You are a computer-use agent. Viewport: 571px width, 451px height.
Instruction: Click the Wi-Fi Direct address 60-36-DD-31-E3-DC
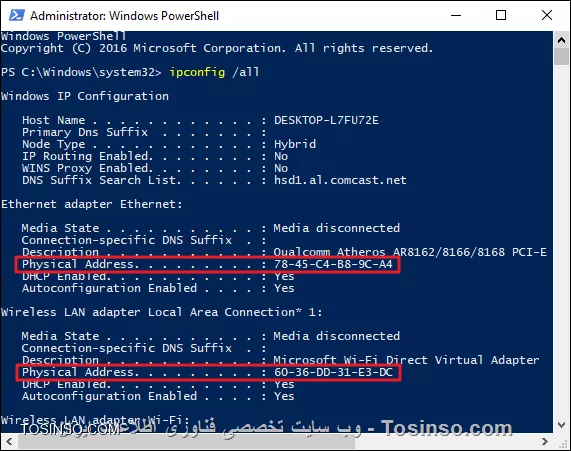333,372
